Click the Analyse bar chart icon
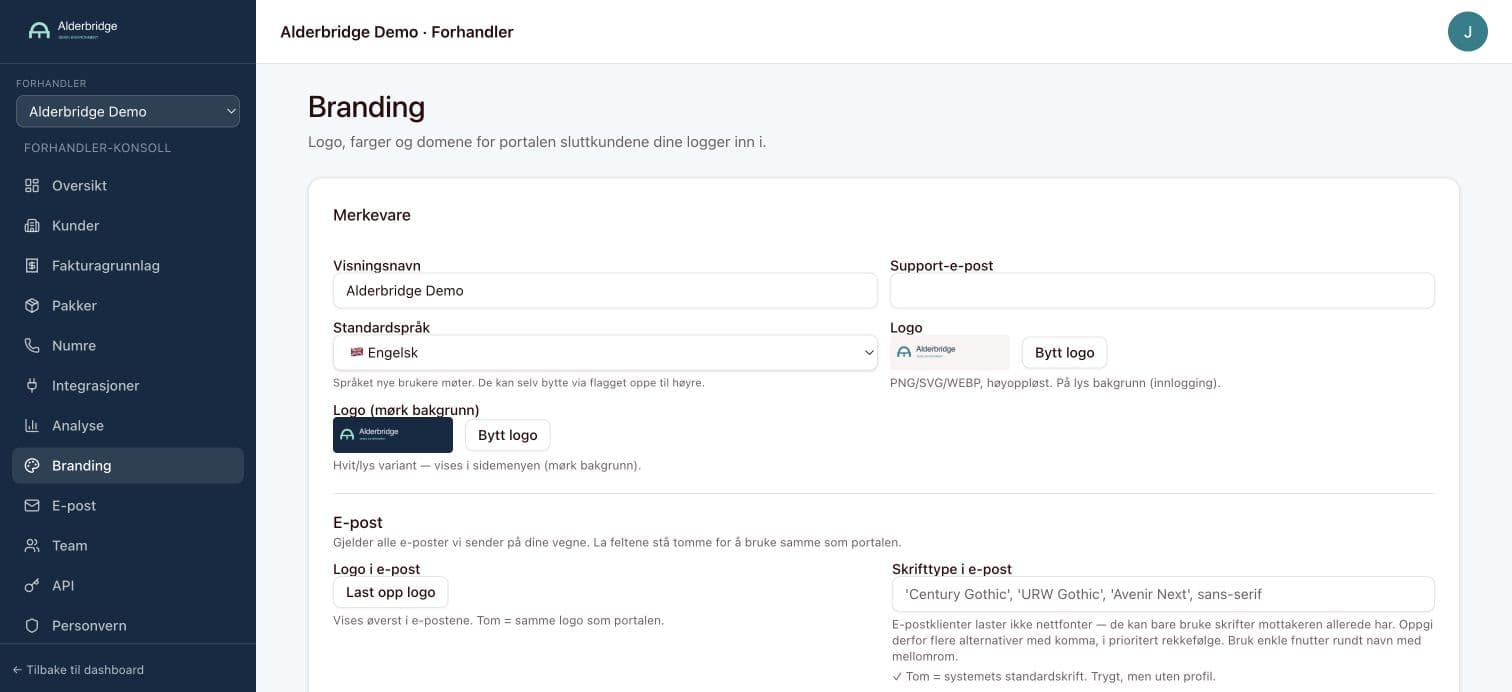1512x692 pixels. 32,425
